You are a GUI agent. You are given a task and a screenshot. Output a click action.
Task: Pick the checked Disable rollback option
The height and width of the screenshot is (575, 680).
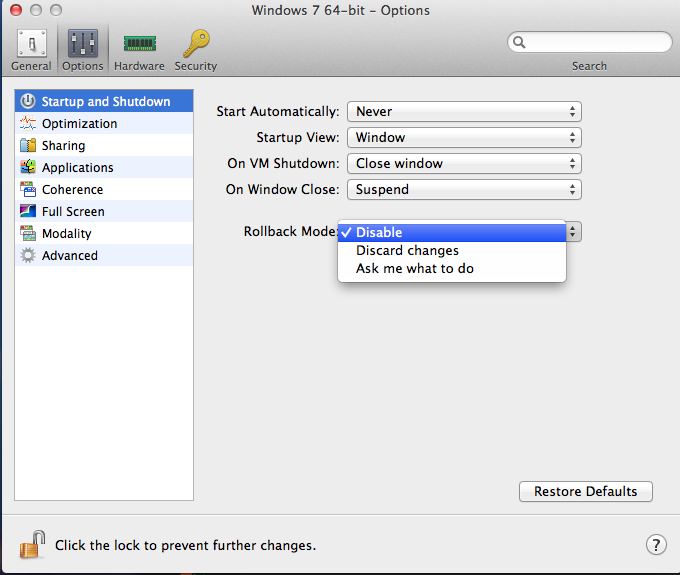452,232
